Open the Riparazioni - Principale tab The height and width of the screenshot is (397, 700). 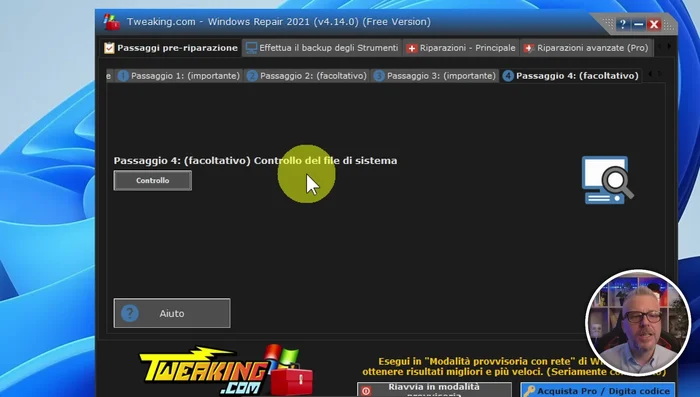pos(462,48)
